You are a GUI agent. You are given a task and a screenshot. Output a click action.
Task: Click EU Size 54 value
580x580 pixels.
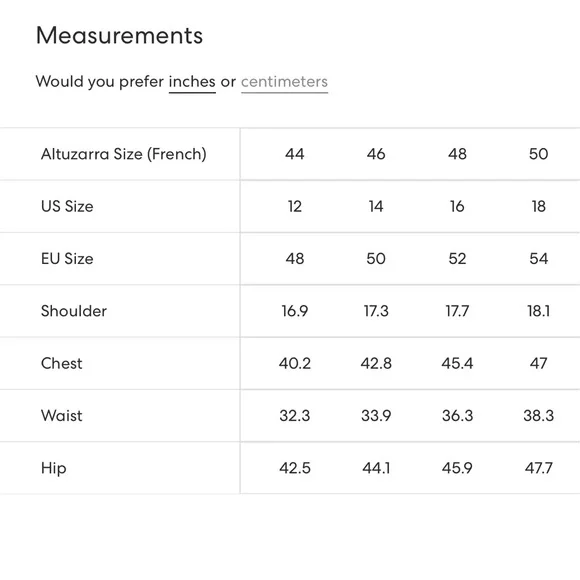tap(539, 259)
